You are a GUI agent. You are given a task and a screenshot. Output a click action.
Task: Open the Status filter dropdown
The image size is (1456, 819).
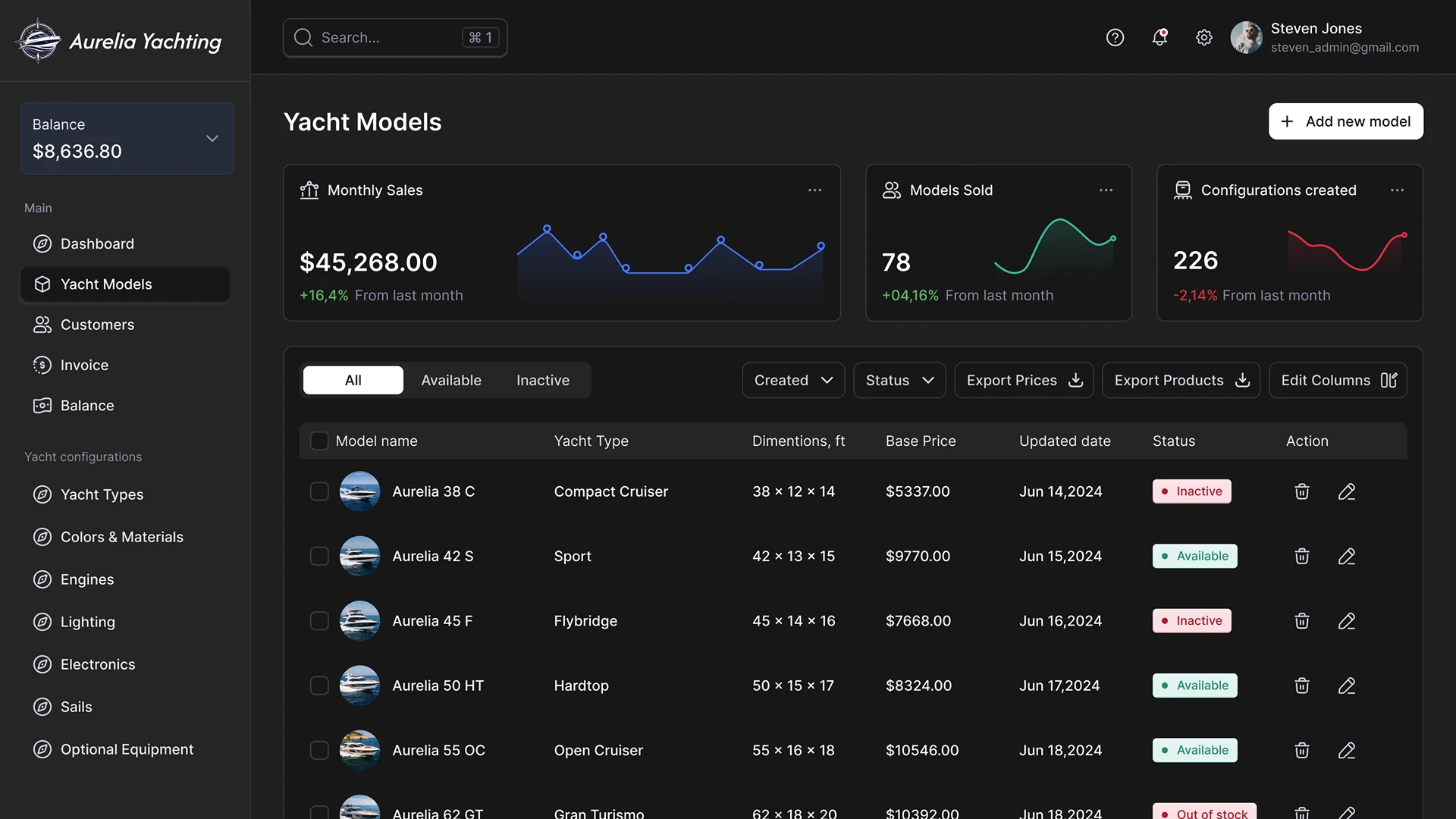click(899, 380)
